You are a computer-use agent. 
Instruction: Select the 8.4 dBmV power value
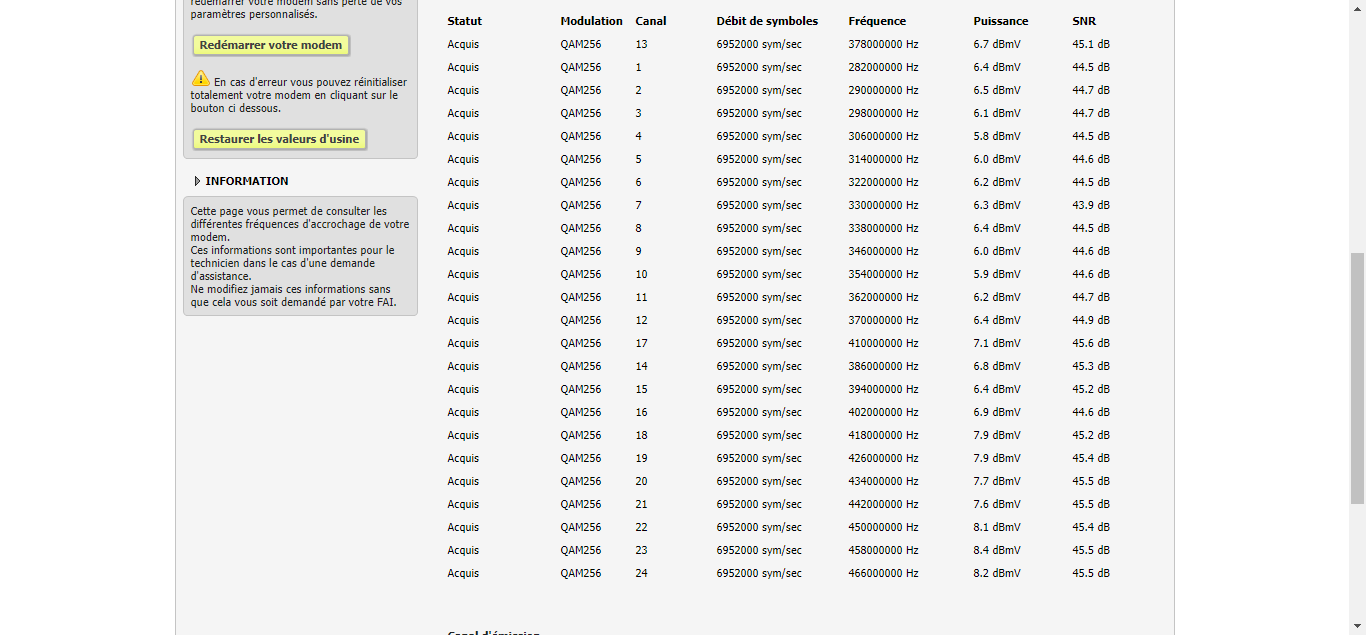tap(997, 550)
